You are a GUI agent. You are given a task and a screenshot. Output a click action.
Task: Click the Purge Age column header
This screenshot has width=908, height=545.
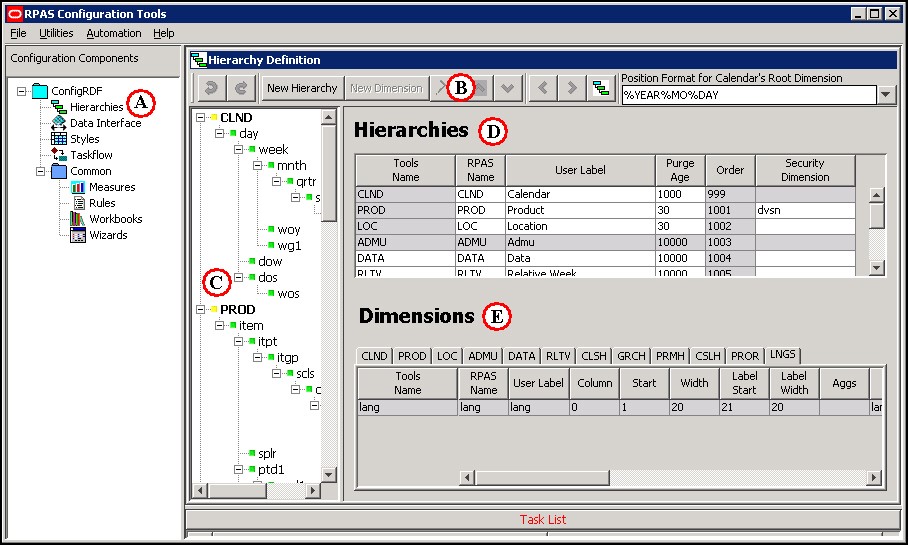click(680, 170)
